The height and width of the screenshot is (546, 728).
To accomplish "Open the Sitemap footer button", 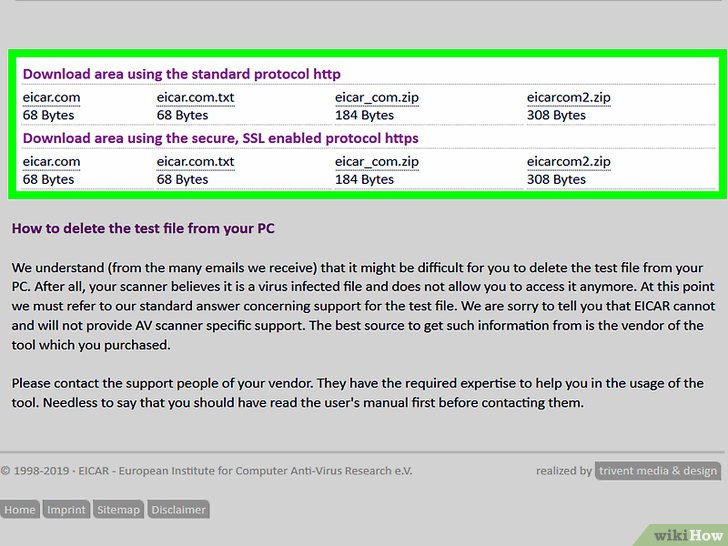I will pyautogui.click(x=118, y=509).
